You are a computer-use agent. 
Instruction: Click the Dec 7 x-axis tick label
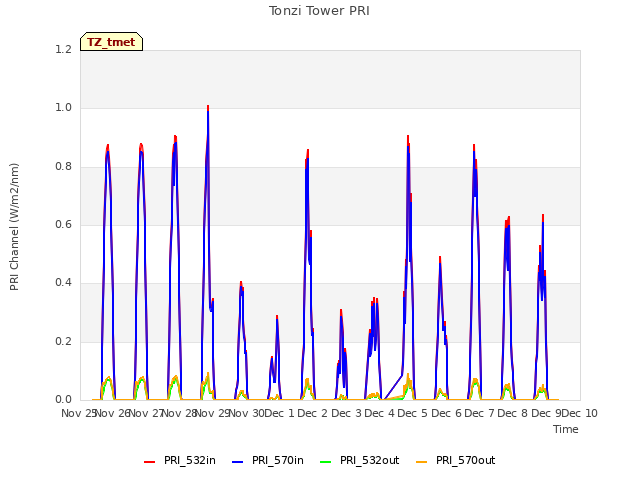[479, 413]
